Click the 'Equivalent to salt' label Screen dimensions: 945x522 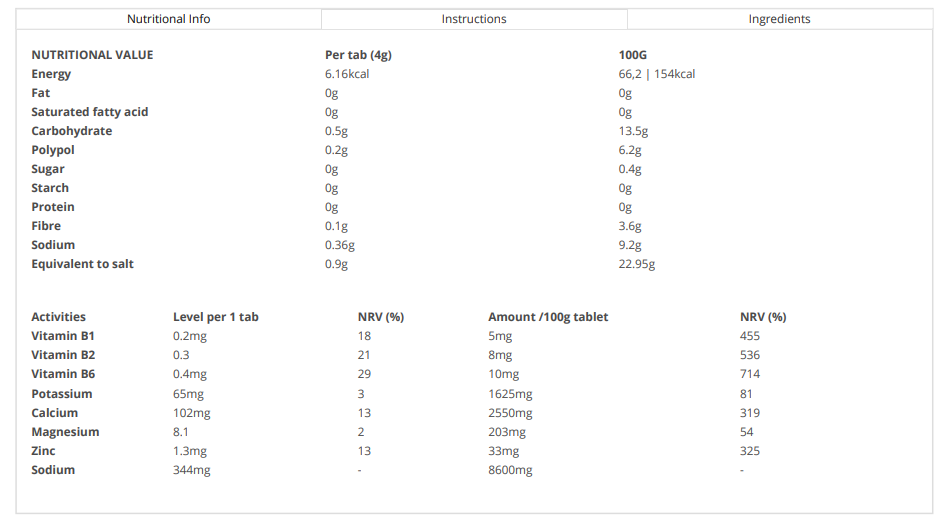[82, 264]
